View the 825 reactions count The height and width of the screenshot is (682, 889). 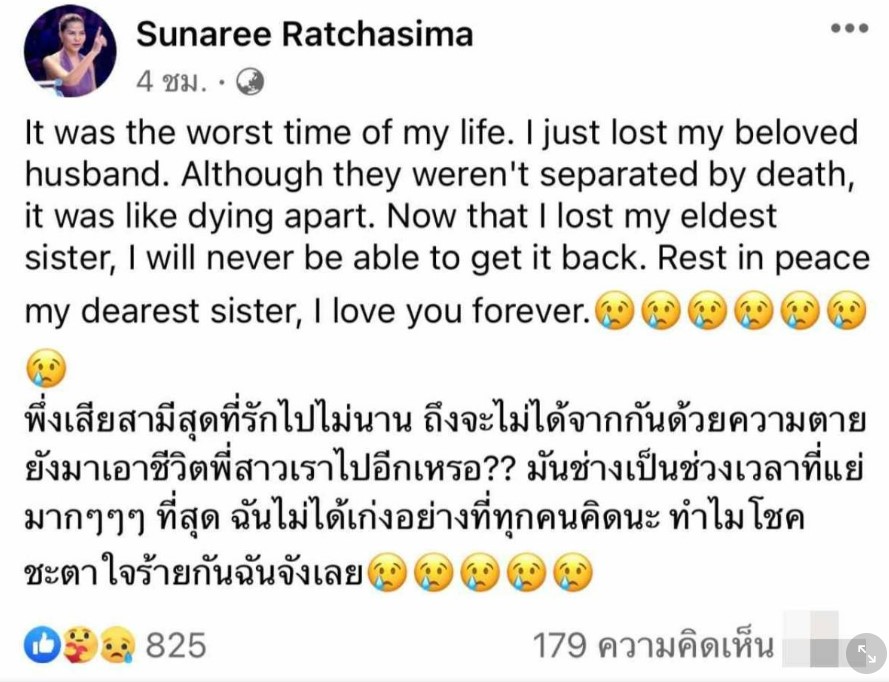coord(176,646)
